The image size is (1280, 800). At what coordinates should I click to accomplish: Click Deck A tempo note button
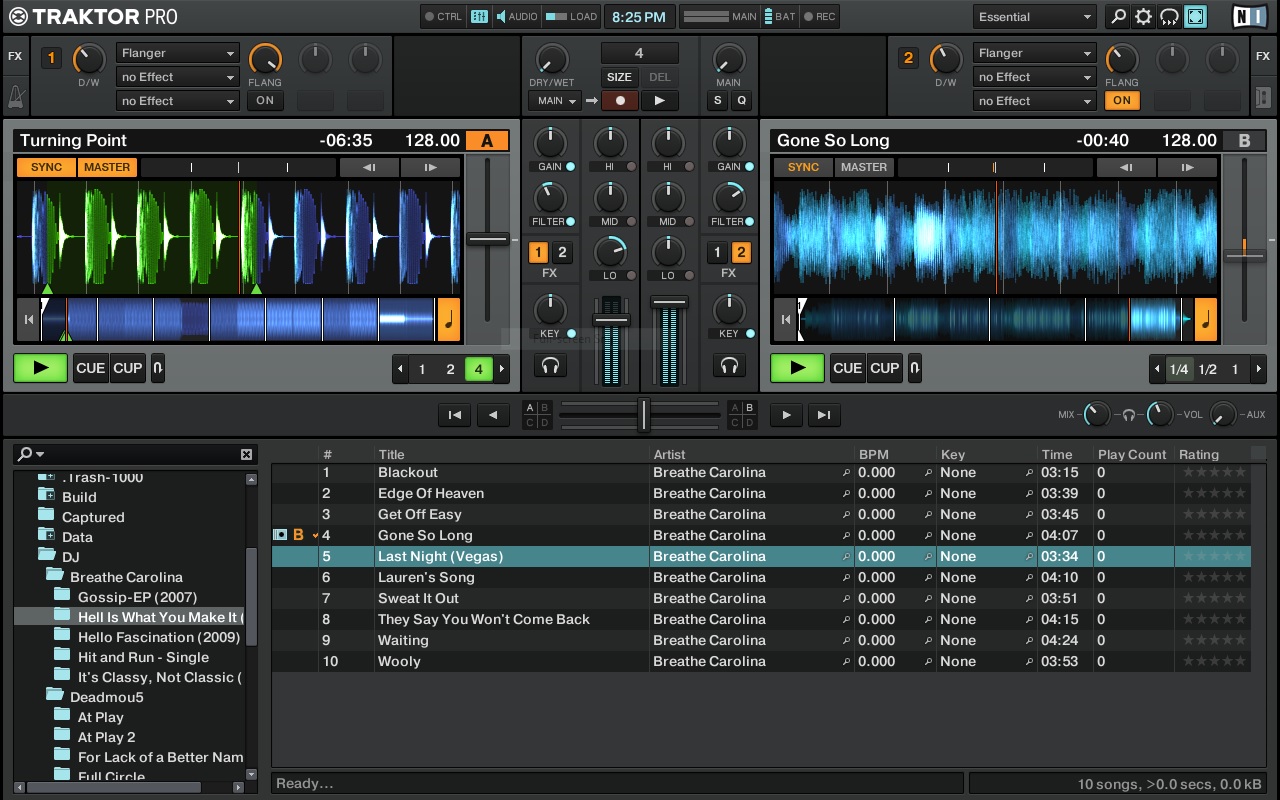tap(449, 320)
